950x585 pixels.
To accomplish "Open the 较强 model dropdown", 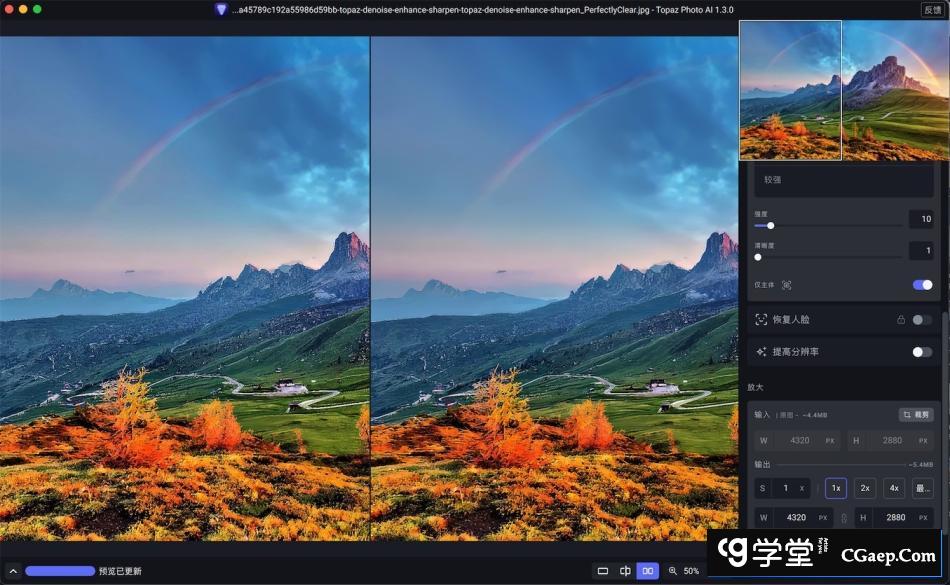I will pyautogui.click(x=844, y=180).
